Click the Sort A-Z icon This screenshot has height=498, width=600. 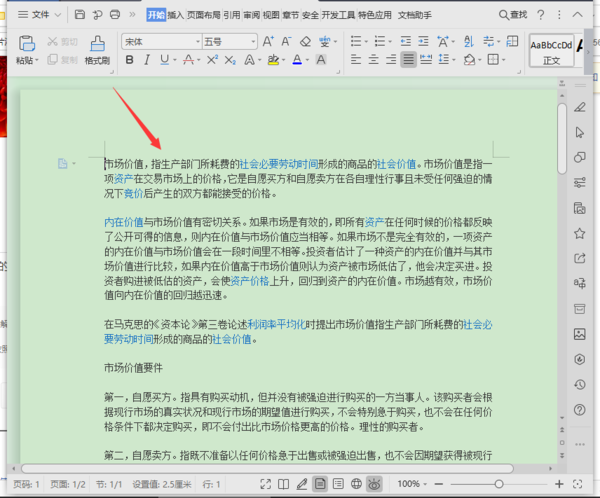click(x=469, y=41)
